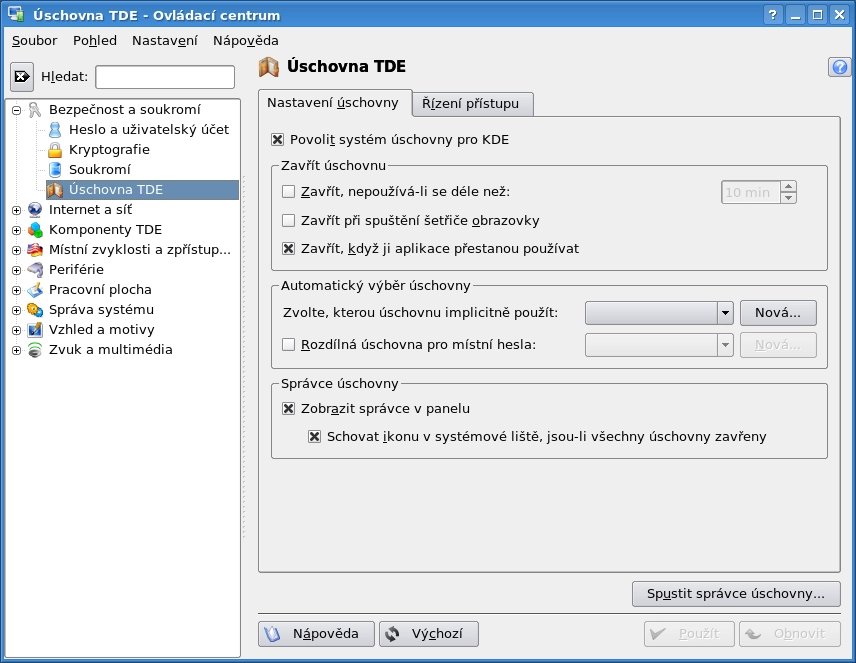
Task: Click the Heslo a uživatelský účet icon
Action: coord(55,130)
